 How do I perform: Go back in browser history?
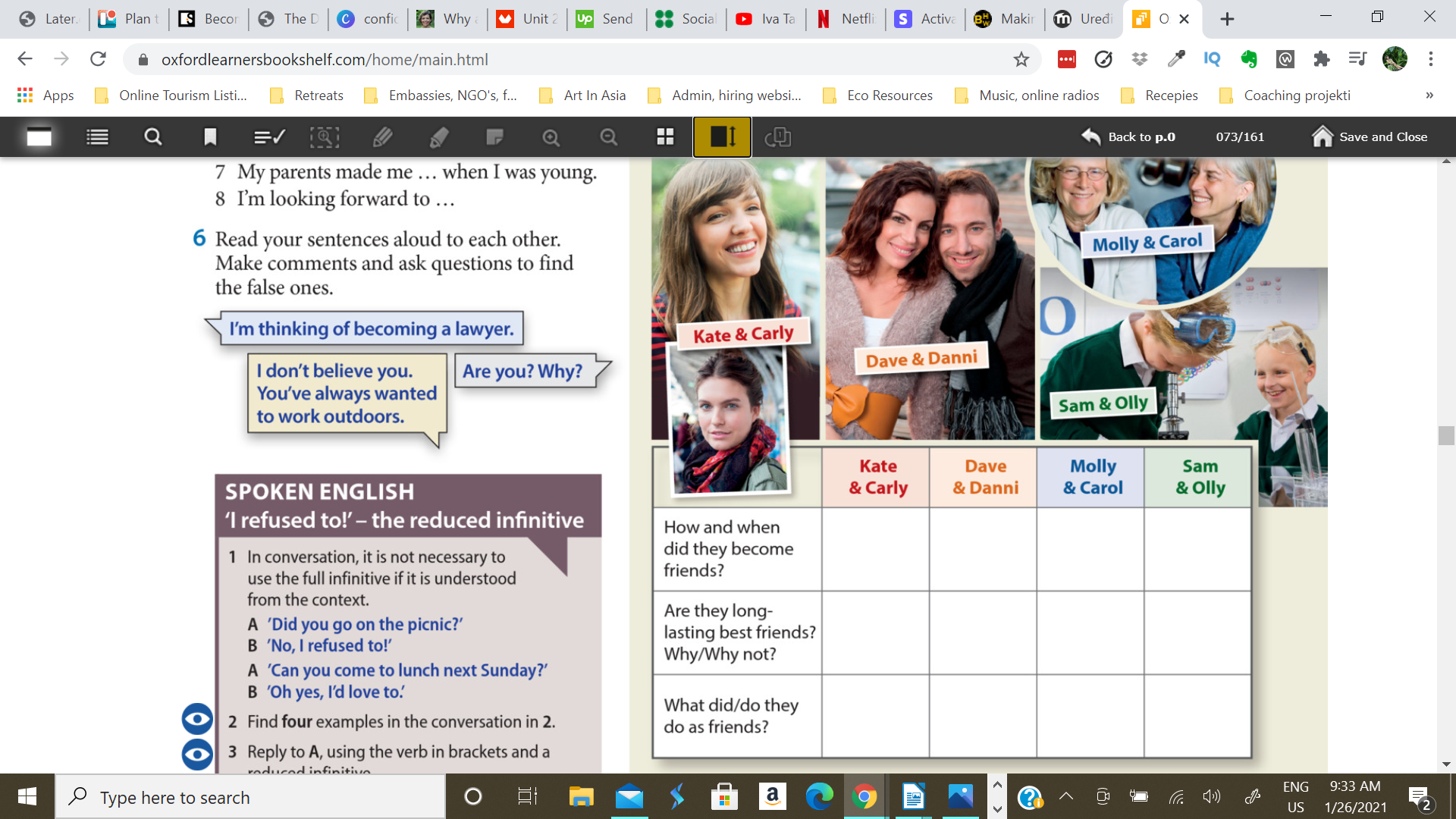click(25, 59)
